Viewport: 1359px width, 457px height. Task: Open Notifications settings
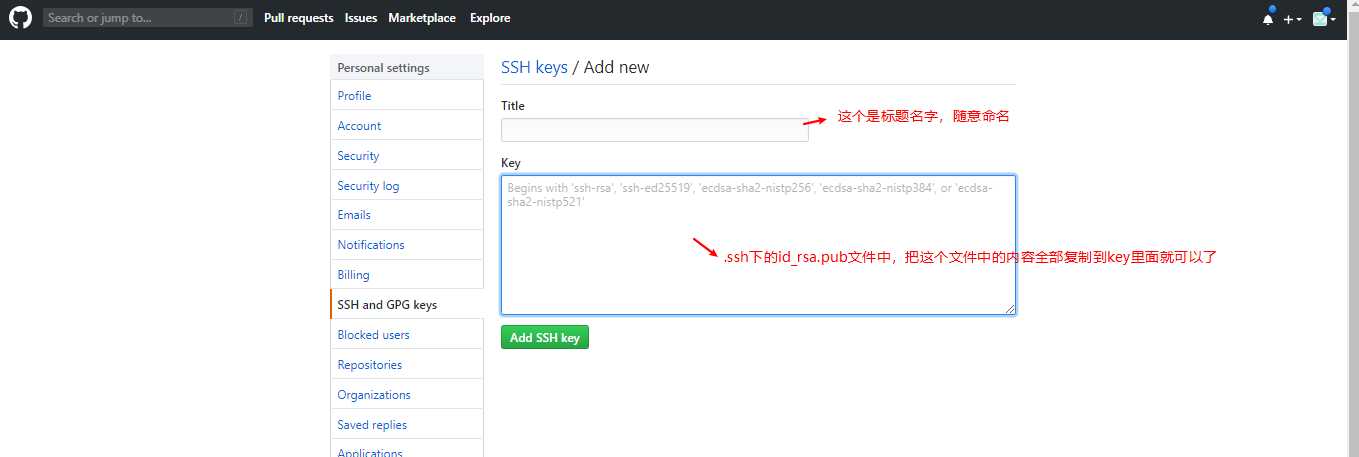407,245
